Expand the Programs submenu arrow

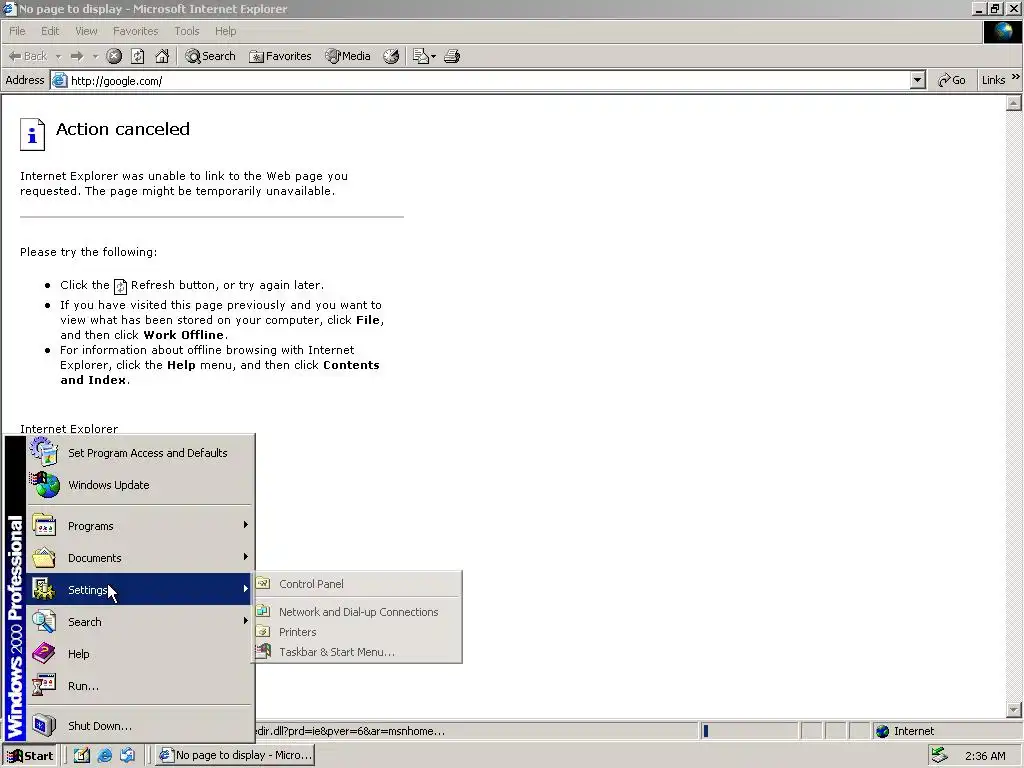pyautogui.click(x=246, y=524)
